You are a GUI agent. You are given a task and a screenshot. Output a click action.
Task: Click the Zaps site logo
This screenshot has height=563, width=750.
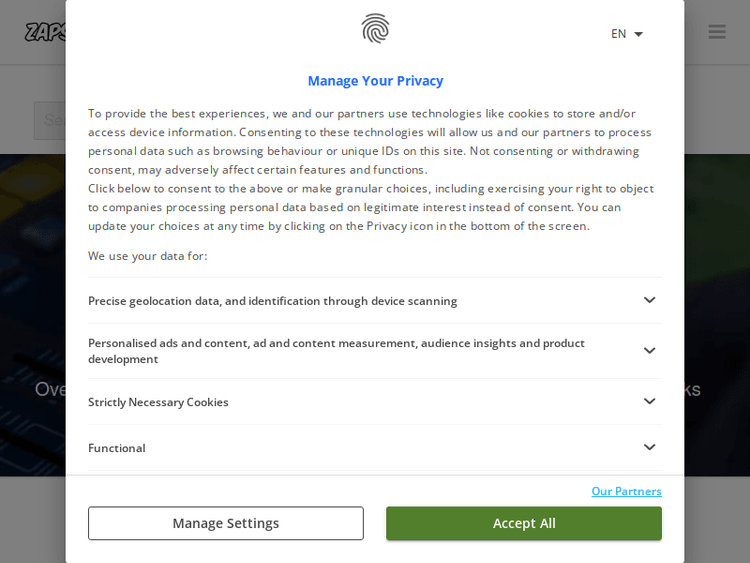point(45,32)
